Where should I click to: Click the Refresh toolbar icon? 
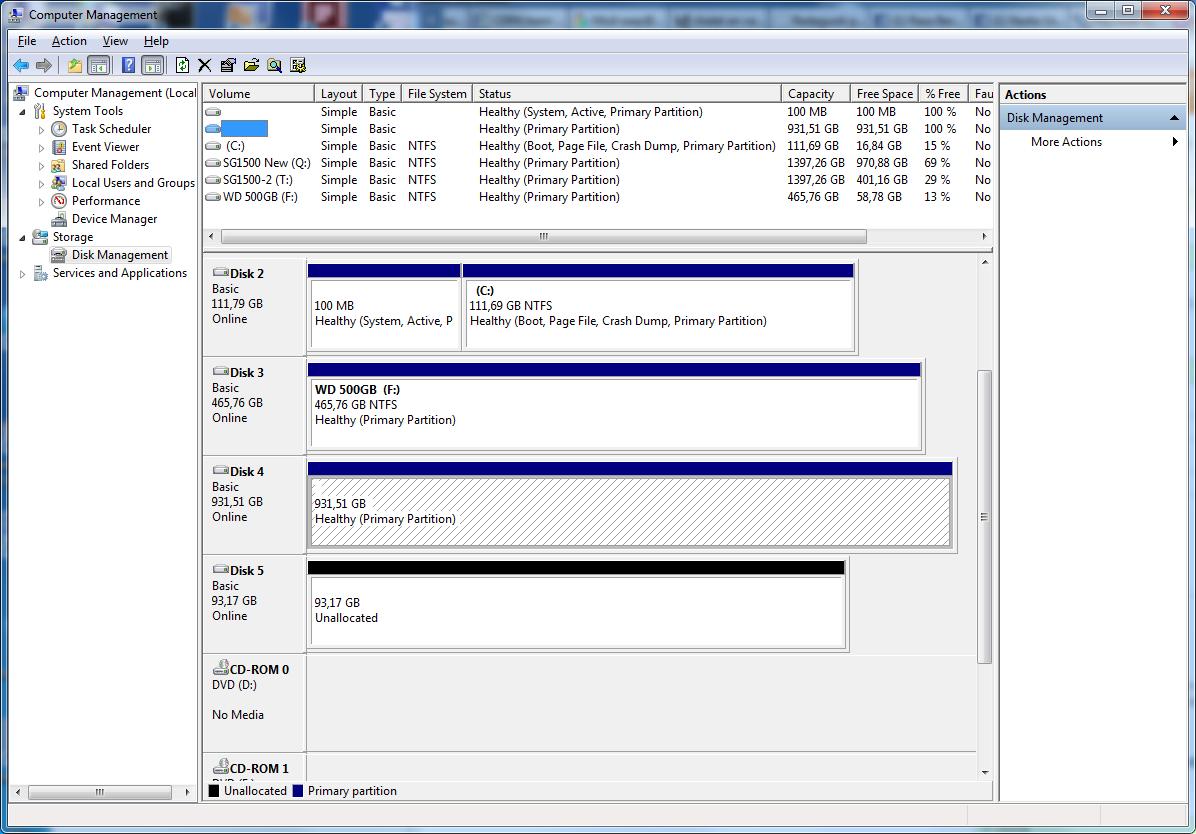coord(182,66)
